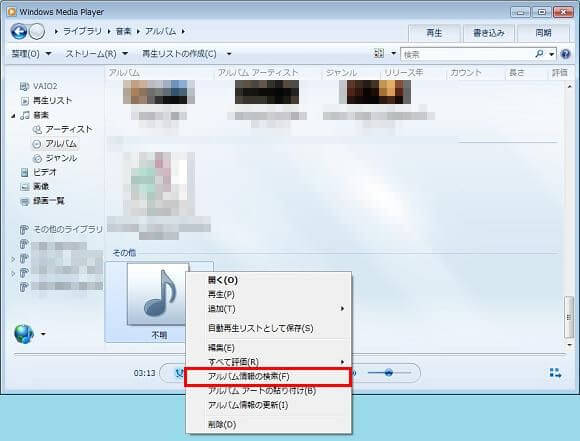Switch to the 同期 tab
Image resolution: width=580 pixels, height=441 pixels.
(543, 33)
